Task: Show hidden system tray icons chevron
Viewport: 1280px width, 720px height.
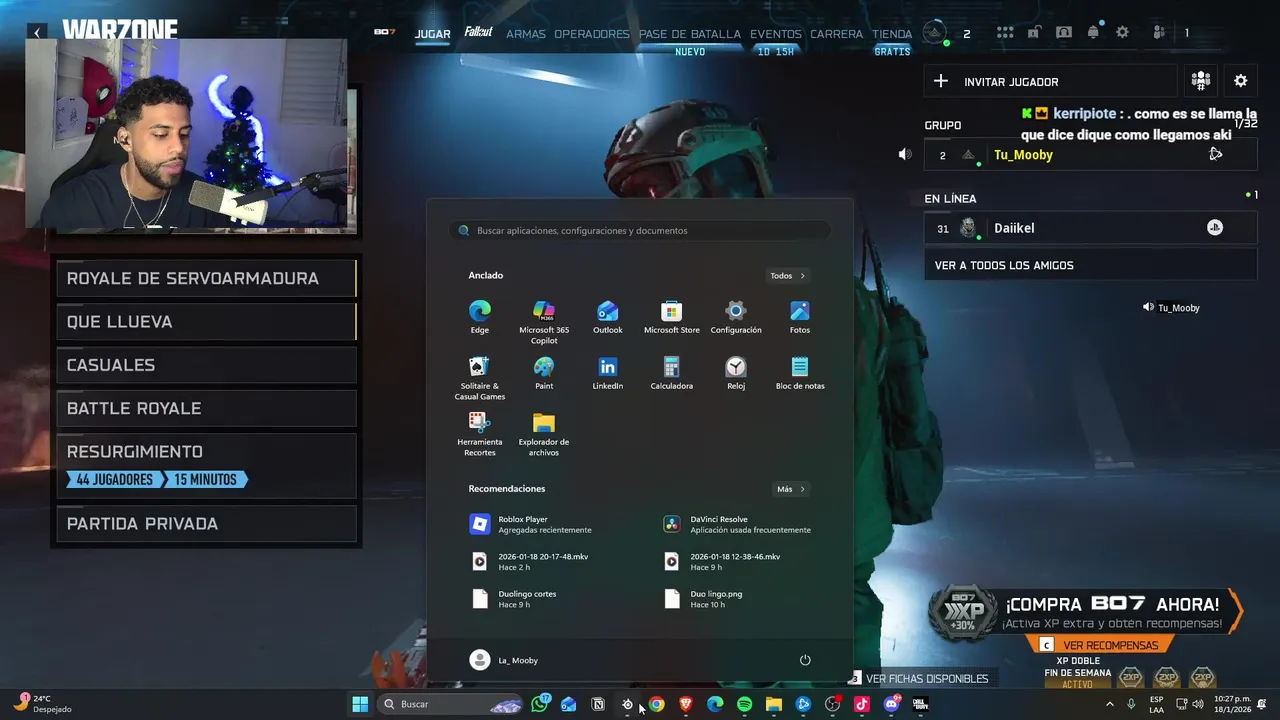Action: [x=1109, y=704]
